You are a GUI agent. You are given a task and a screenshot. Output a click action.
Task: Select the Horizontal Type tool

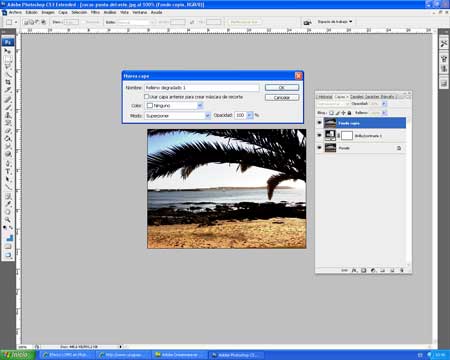(8, 172)
